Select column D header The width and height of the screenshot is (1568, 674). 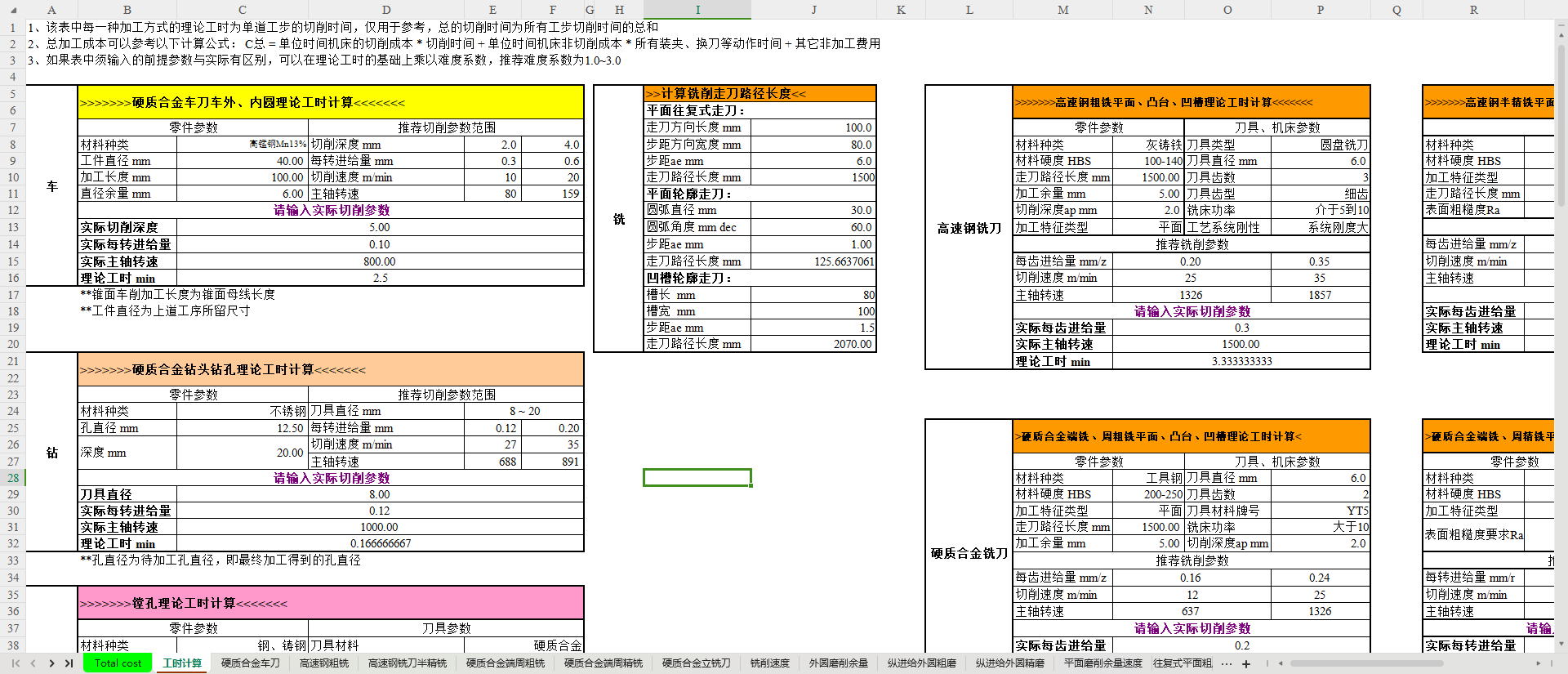point(386,10)
